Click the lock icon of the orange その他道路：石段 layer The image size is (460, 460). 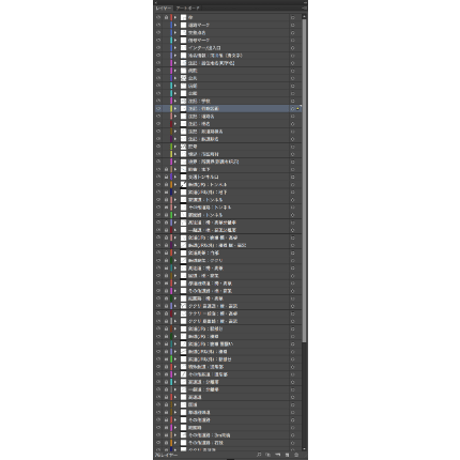[166, 443]
